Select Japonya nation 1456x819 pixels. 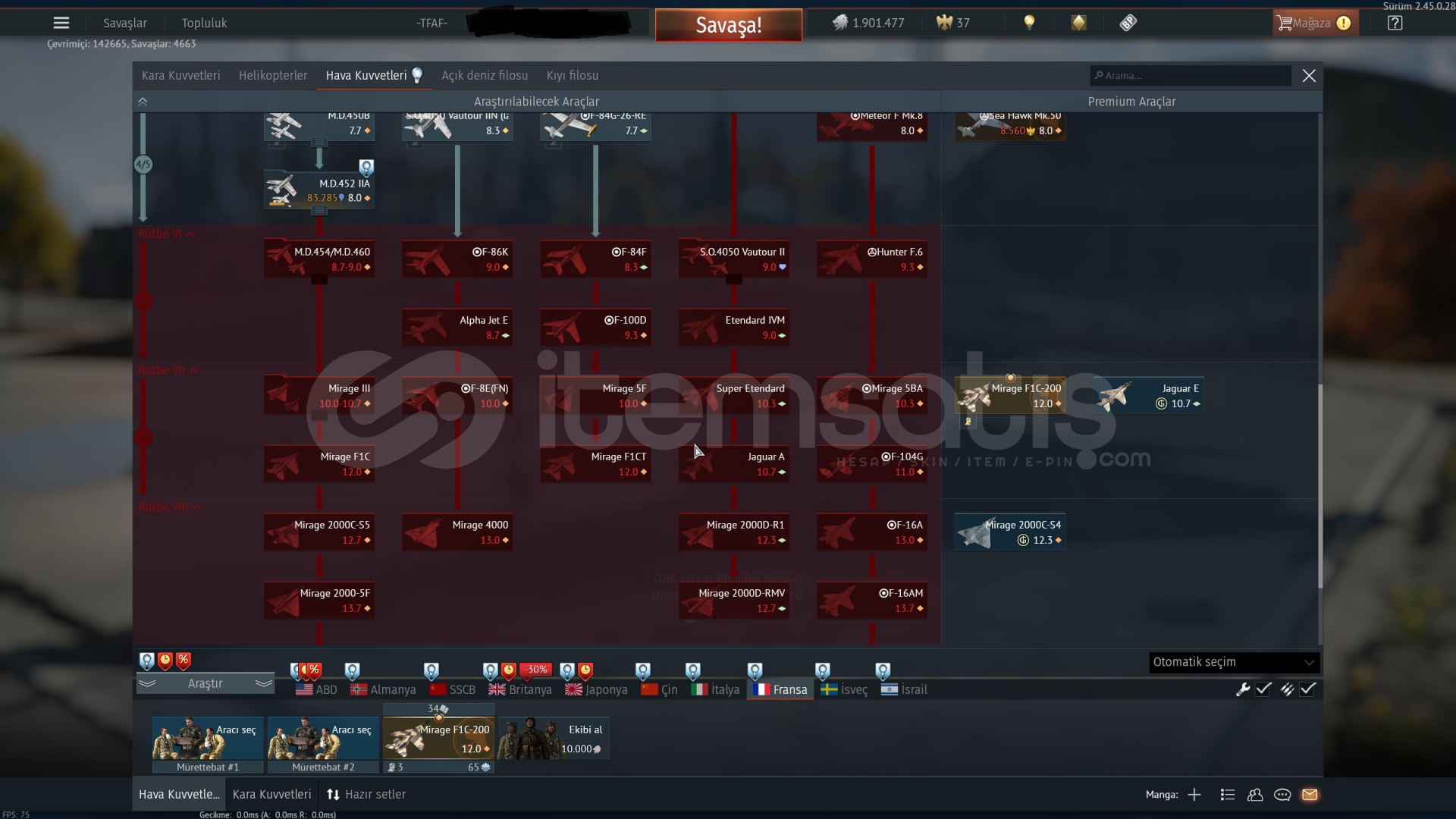point(596,689)
